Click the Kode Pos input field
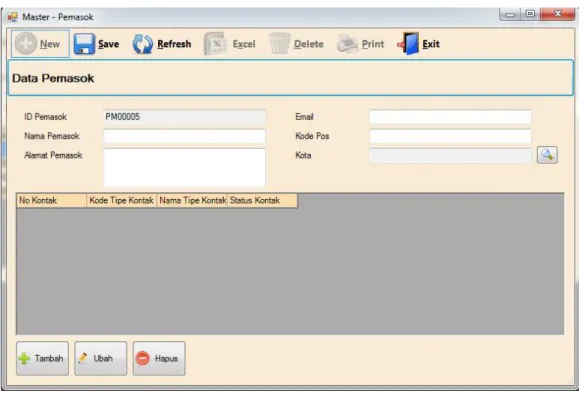This screenshot has height=397, width=579. pyautogui.click(x=450, y=136)
